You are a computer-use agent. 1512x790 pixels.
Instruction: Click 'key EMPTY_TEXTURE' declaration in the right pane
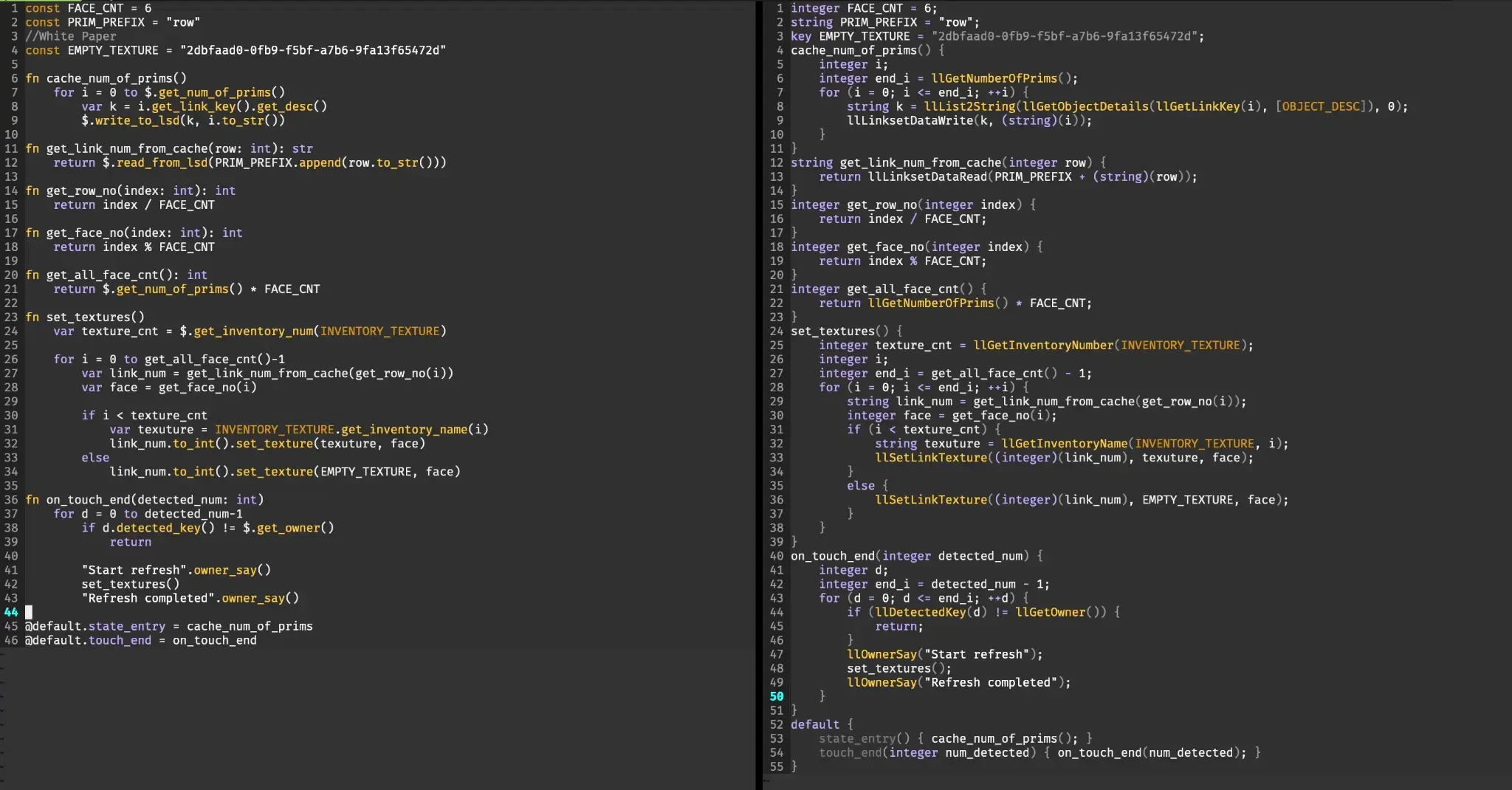850,36
